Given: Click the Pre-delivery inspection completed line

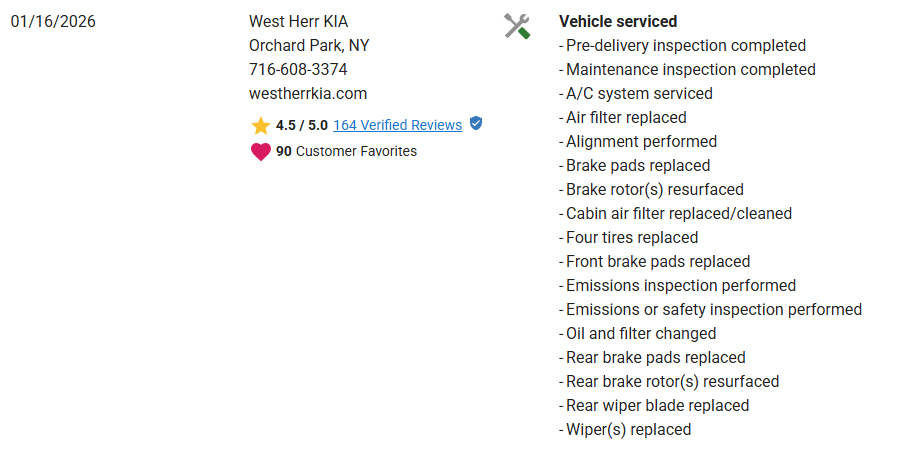Looking at the screenshot, I should click(685, 45).
